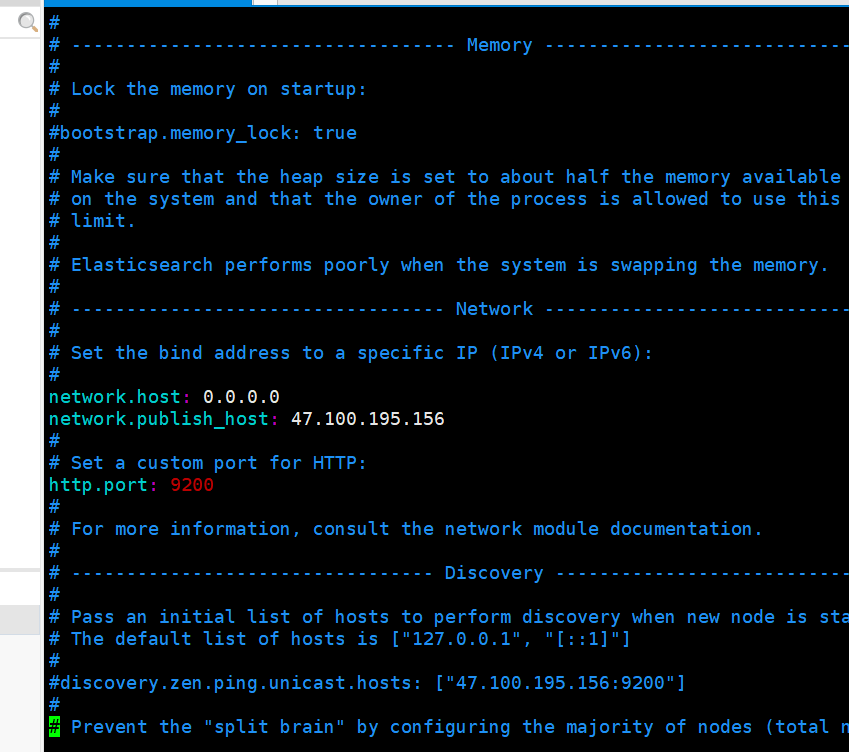Click the "Lock the memory on startup" comment
849x752 pixels.
[x=218, y=89]
